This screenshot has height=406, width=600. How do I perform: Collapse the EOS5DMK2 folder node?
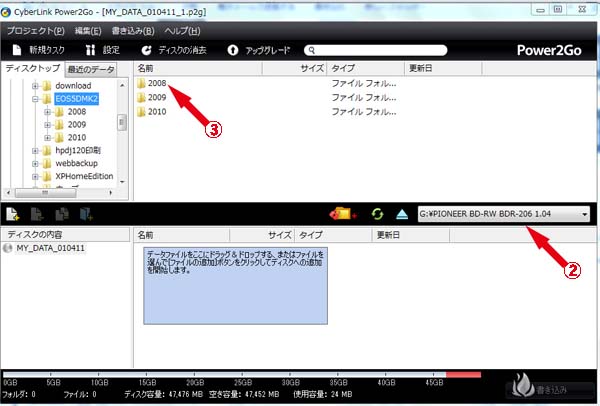tap(35, 99)
